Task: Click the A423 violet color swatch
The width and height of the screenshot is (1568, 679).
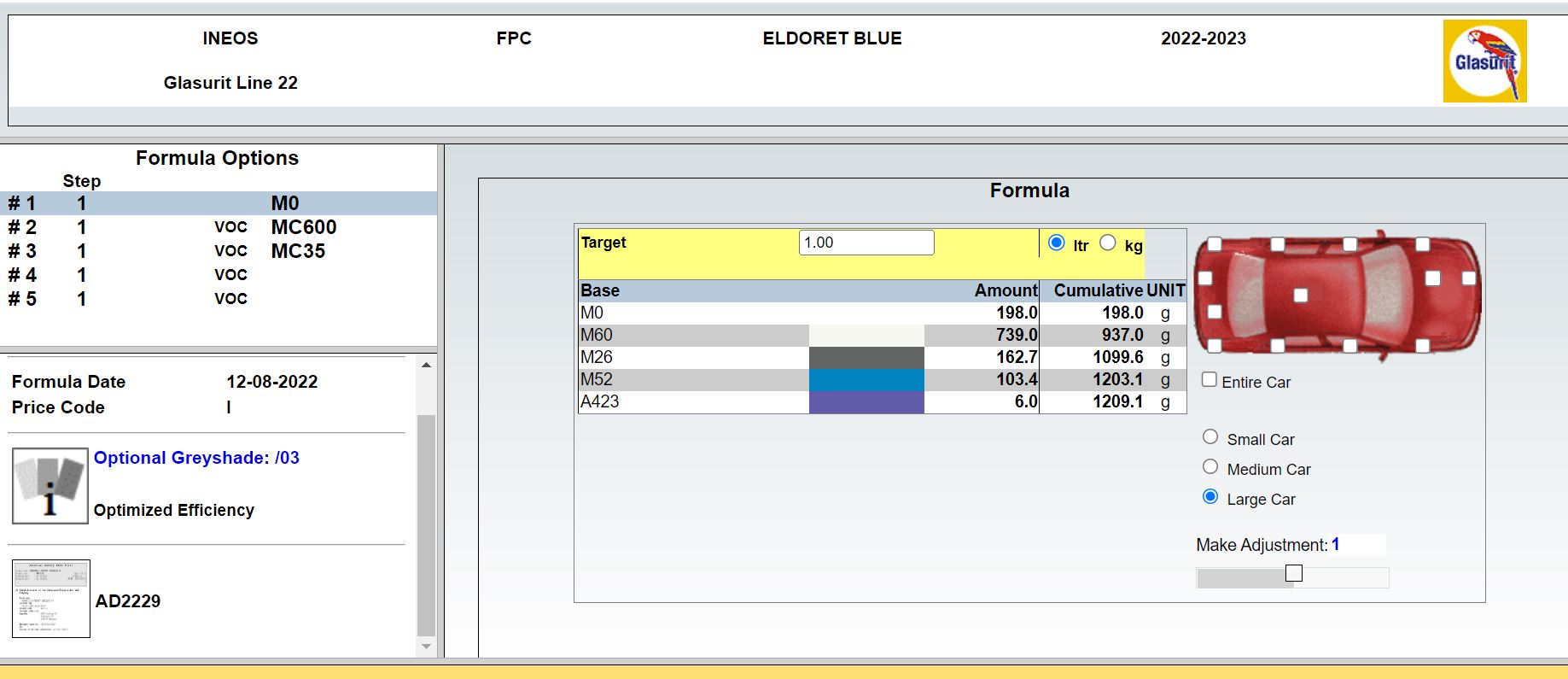Action: [866, 401]
